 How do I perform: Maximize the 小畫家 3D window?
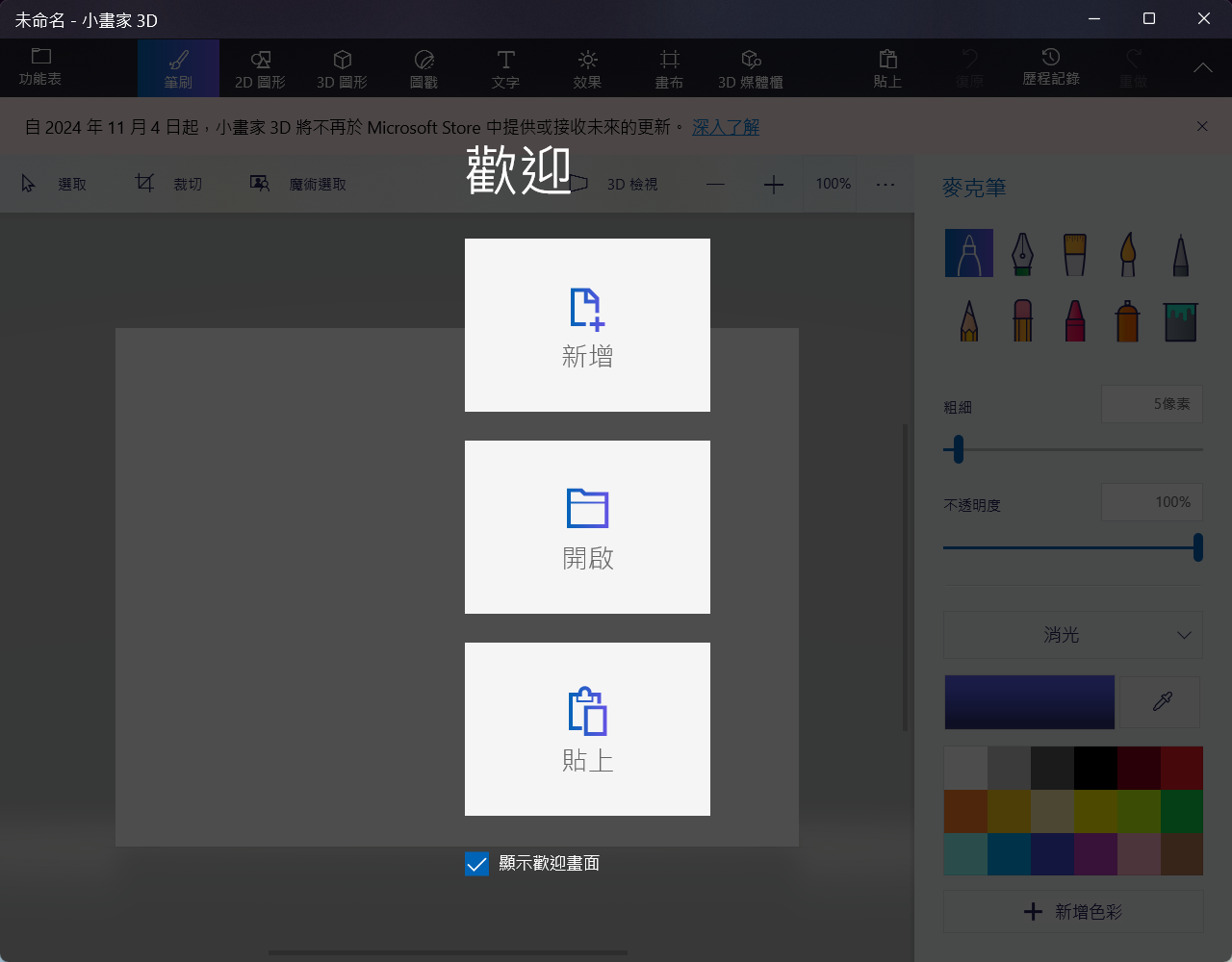(x=1149, y=19)
